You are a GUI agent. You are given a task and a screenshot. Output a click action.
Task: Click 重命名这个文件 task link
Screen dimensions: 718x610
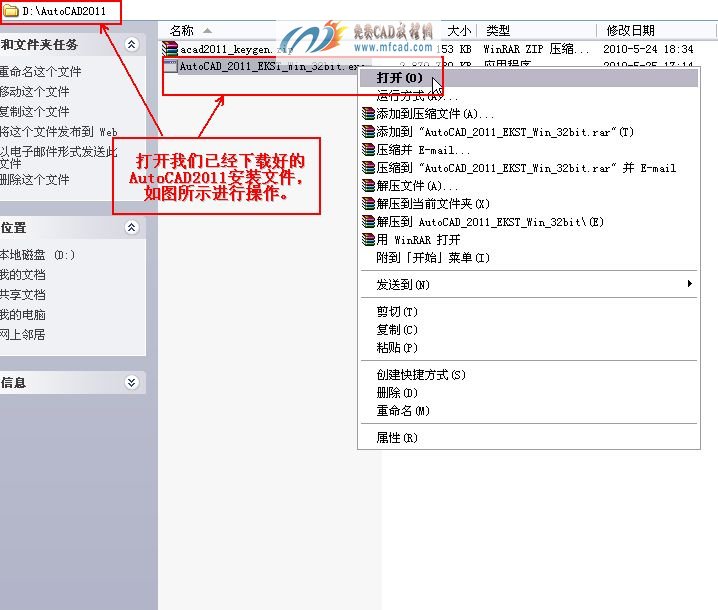(x=40, y=71)
